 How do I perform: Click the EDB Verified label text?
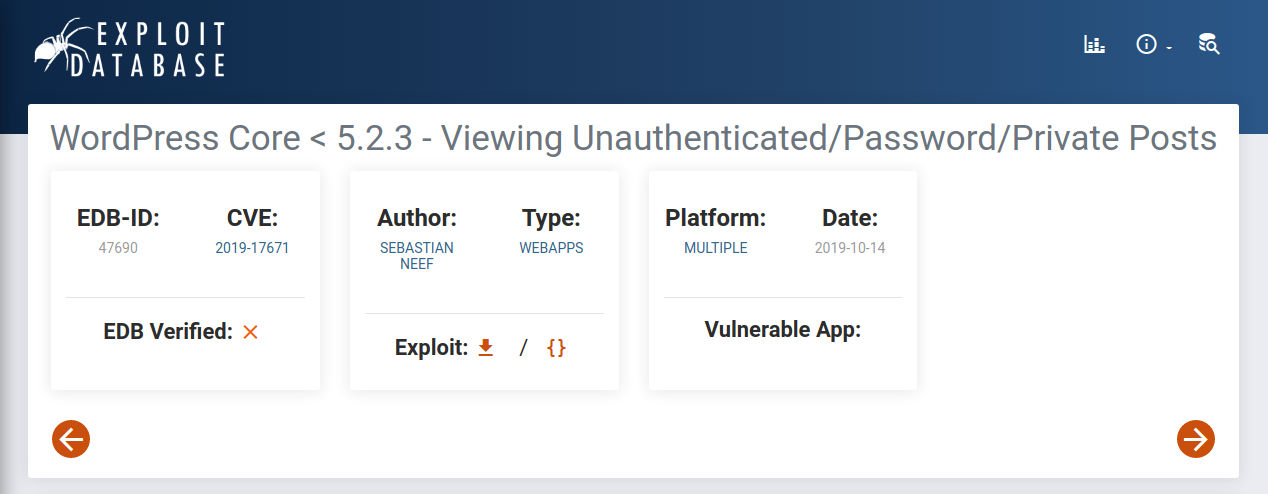coord(167,332)
